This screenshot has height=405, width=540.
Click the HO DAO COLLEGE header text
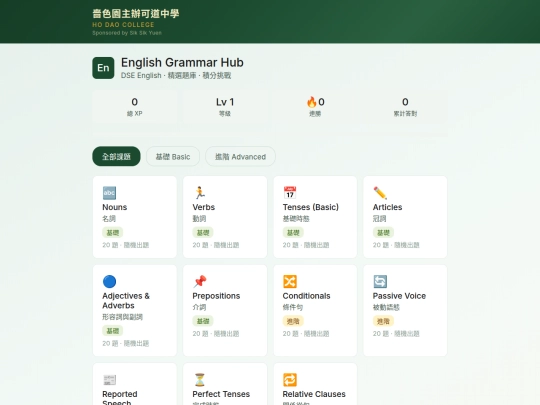tap(123, 25)
